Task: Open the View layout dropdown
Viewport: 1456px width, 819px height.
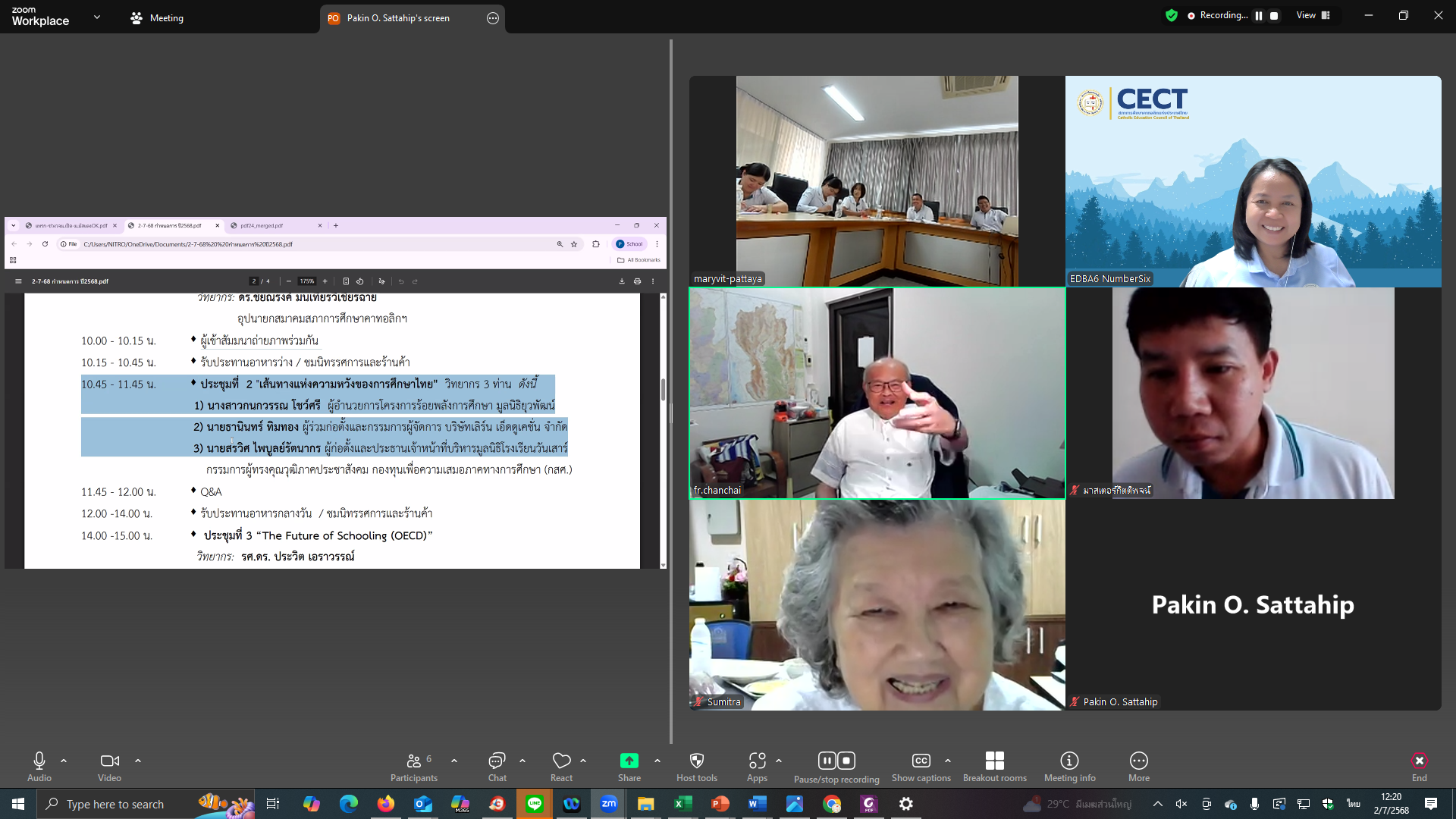Action: pyautogui.click(x=1313, y=15)
